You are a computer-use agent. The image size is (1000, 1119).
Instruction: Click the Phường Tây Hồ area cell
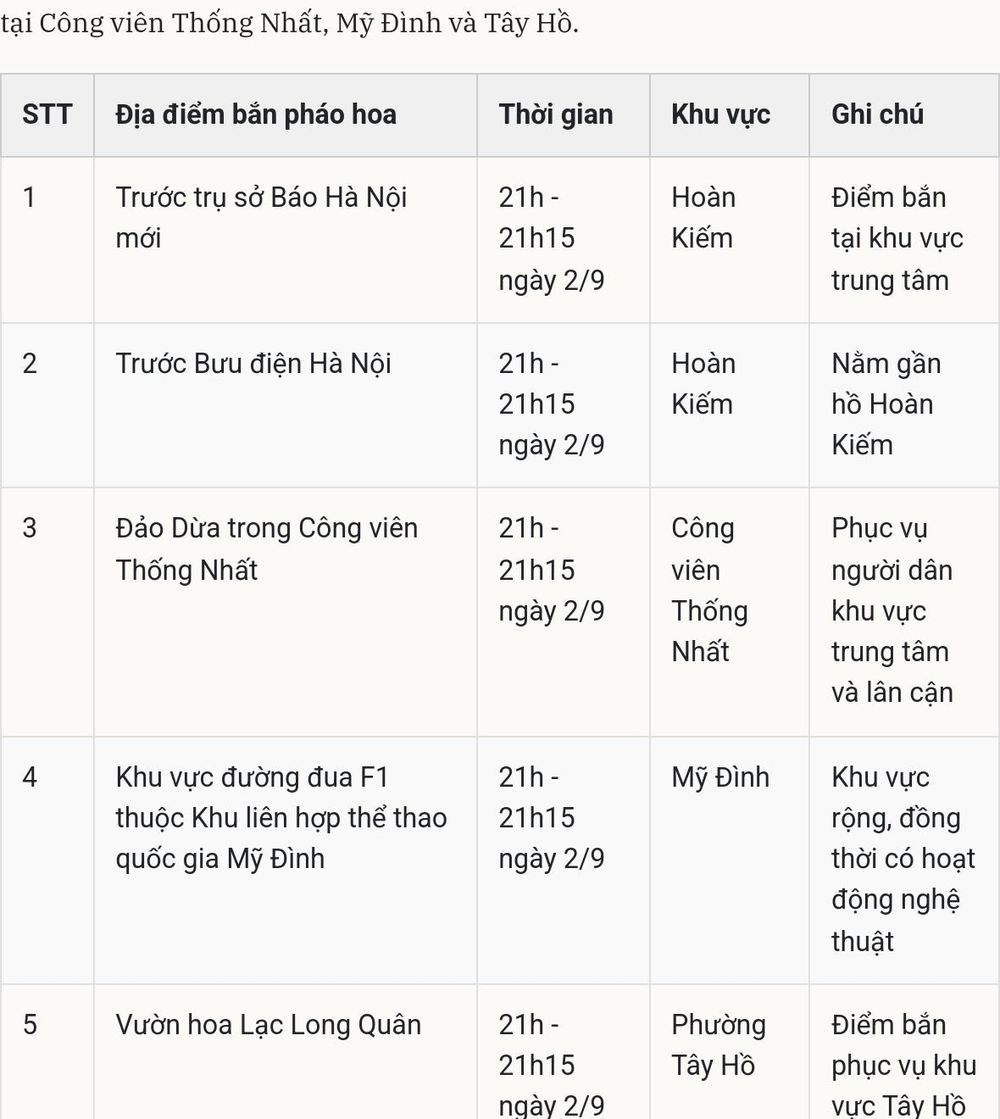pyautogui.click(x=729, y=1052)
